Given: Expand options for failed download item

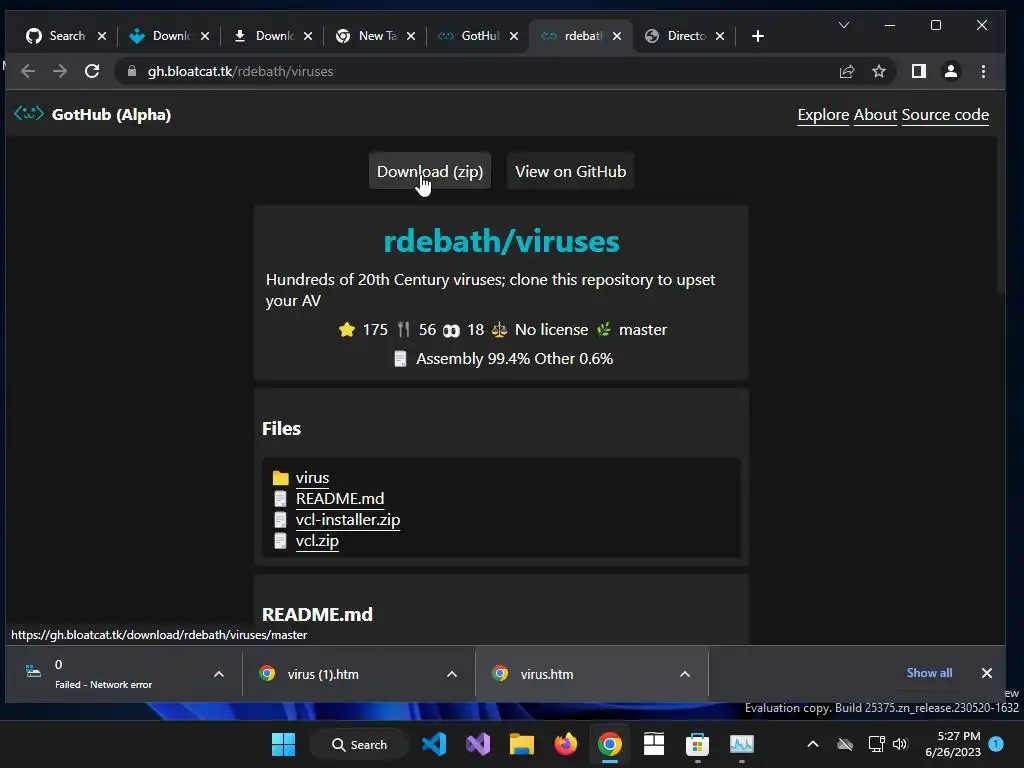Looking at the screenshot, I should coord(219,674).
